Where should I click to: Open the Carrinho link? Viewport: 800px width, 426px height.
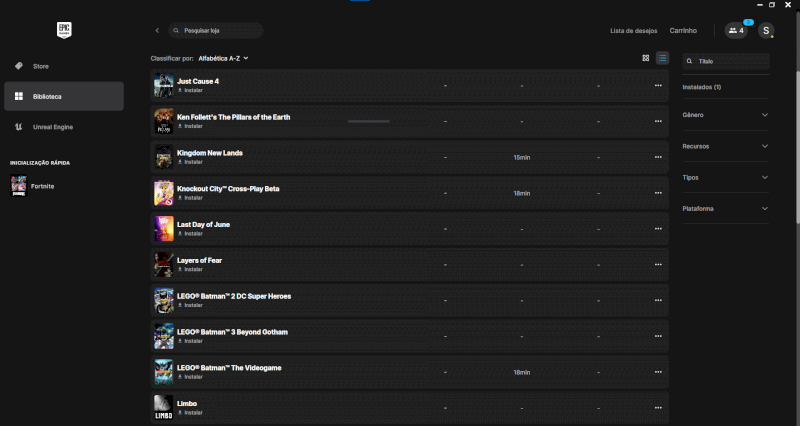pos(683,31)
